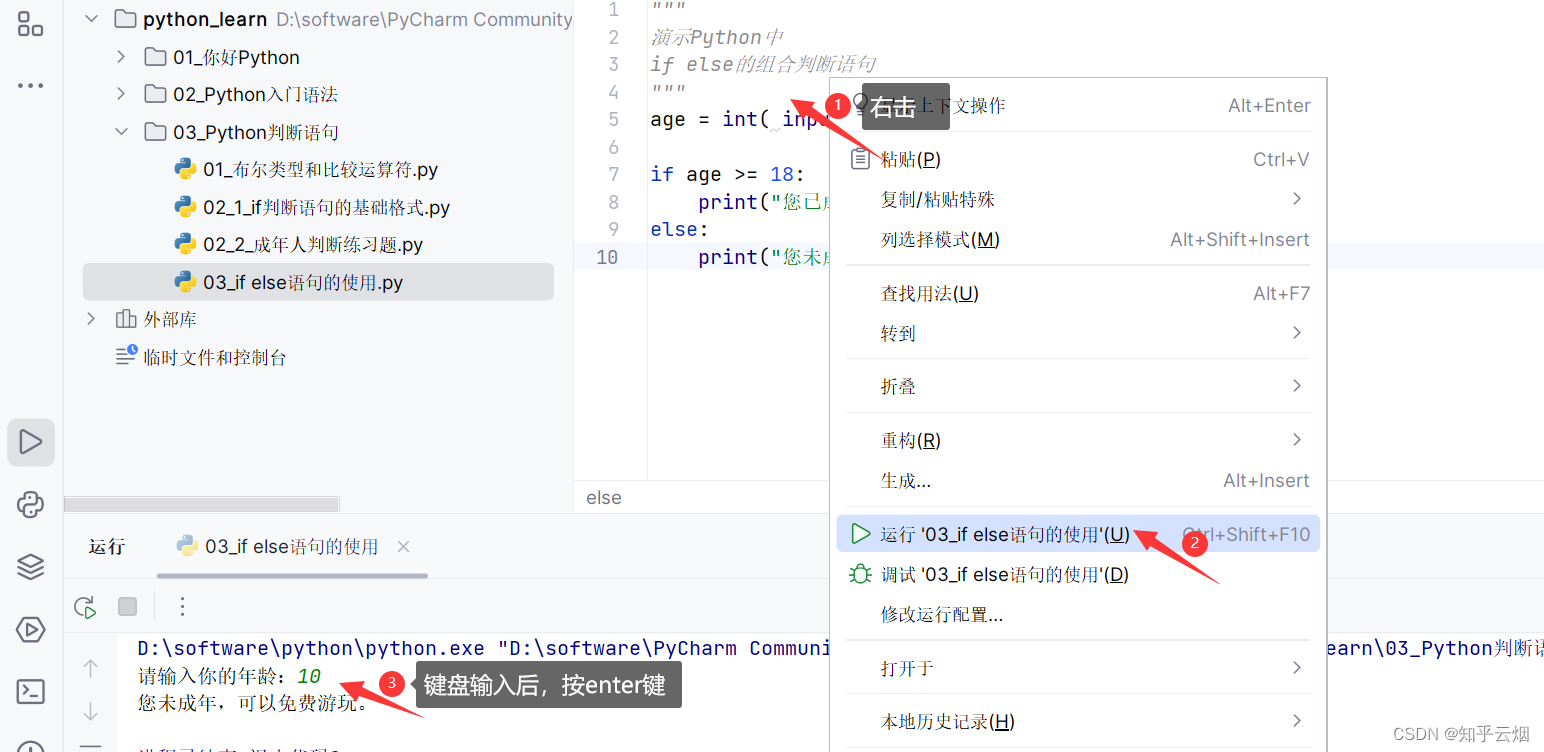Screen dimensions: 1544x752
Task: Open the 本地历史记录 submenu
Action: pos(1078,721)
